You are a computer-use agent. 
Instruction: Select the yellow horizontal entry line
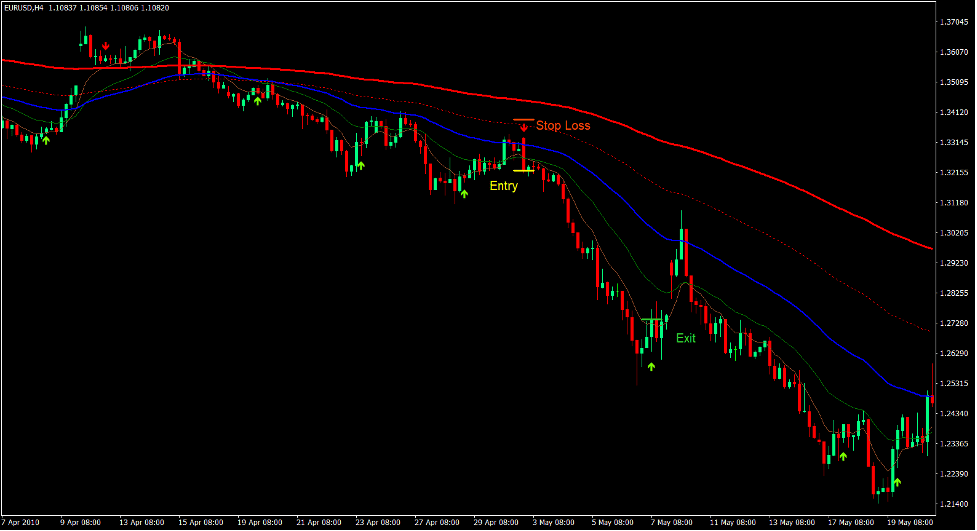(523, 170)
